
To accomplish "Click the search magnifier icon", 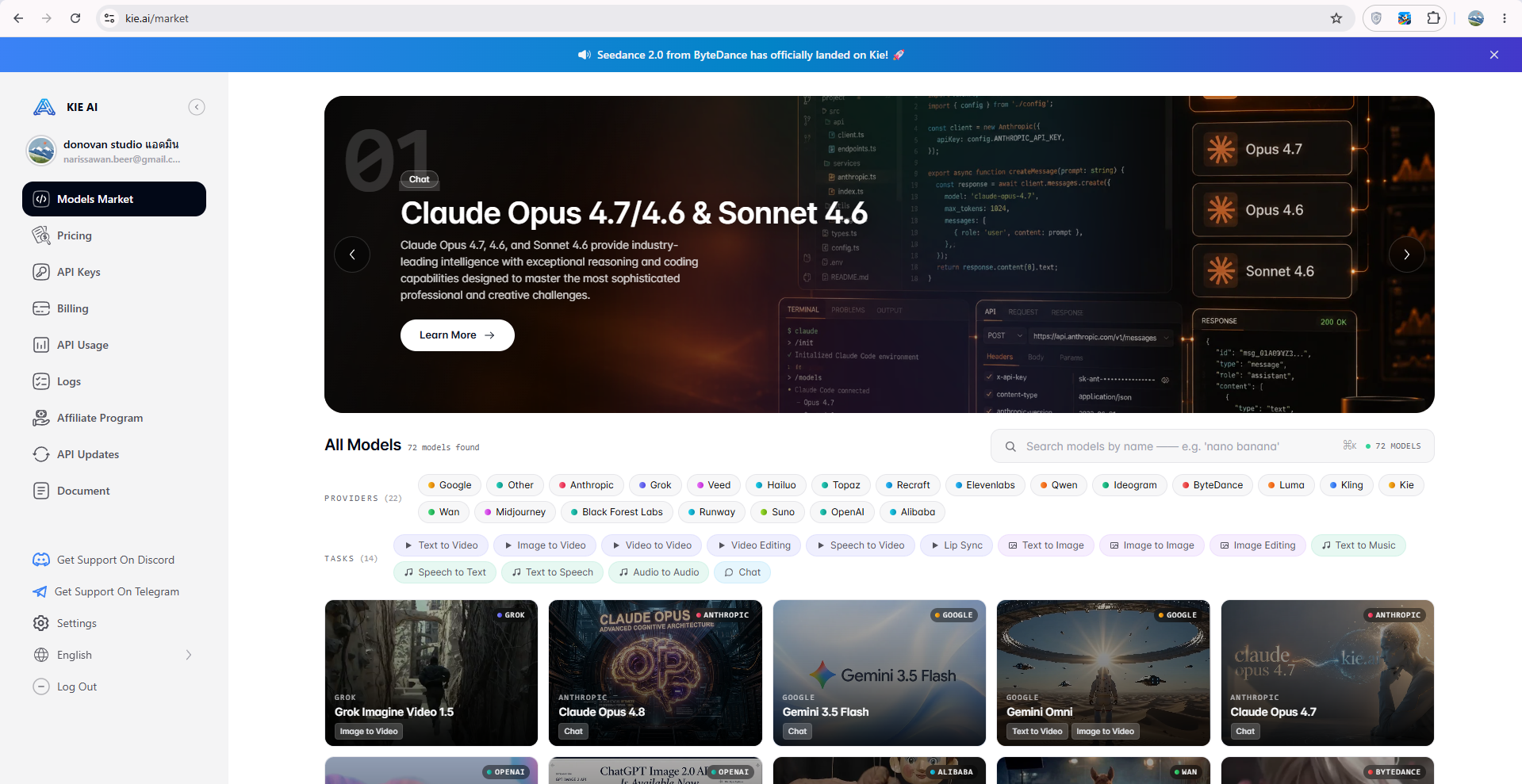I will (1010, 446).
